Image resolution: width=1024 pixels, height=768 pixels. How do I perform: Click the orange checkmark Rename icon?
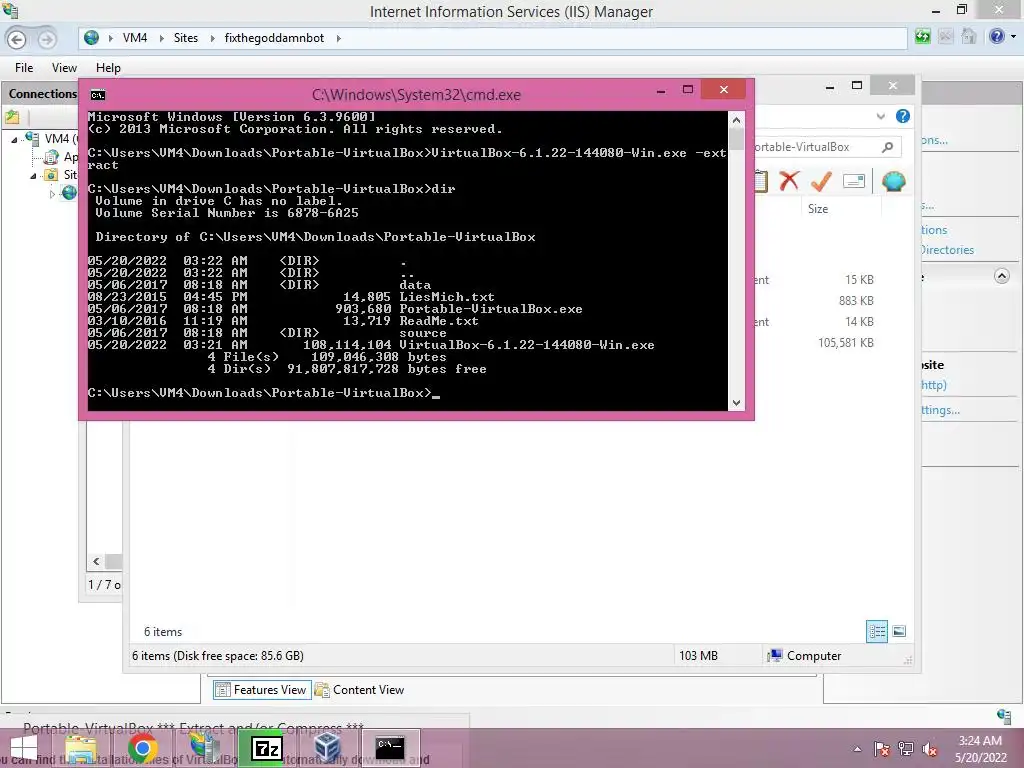(x=821, y=181)
